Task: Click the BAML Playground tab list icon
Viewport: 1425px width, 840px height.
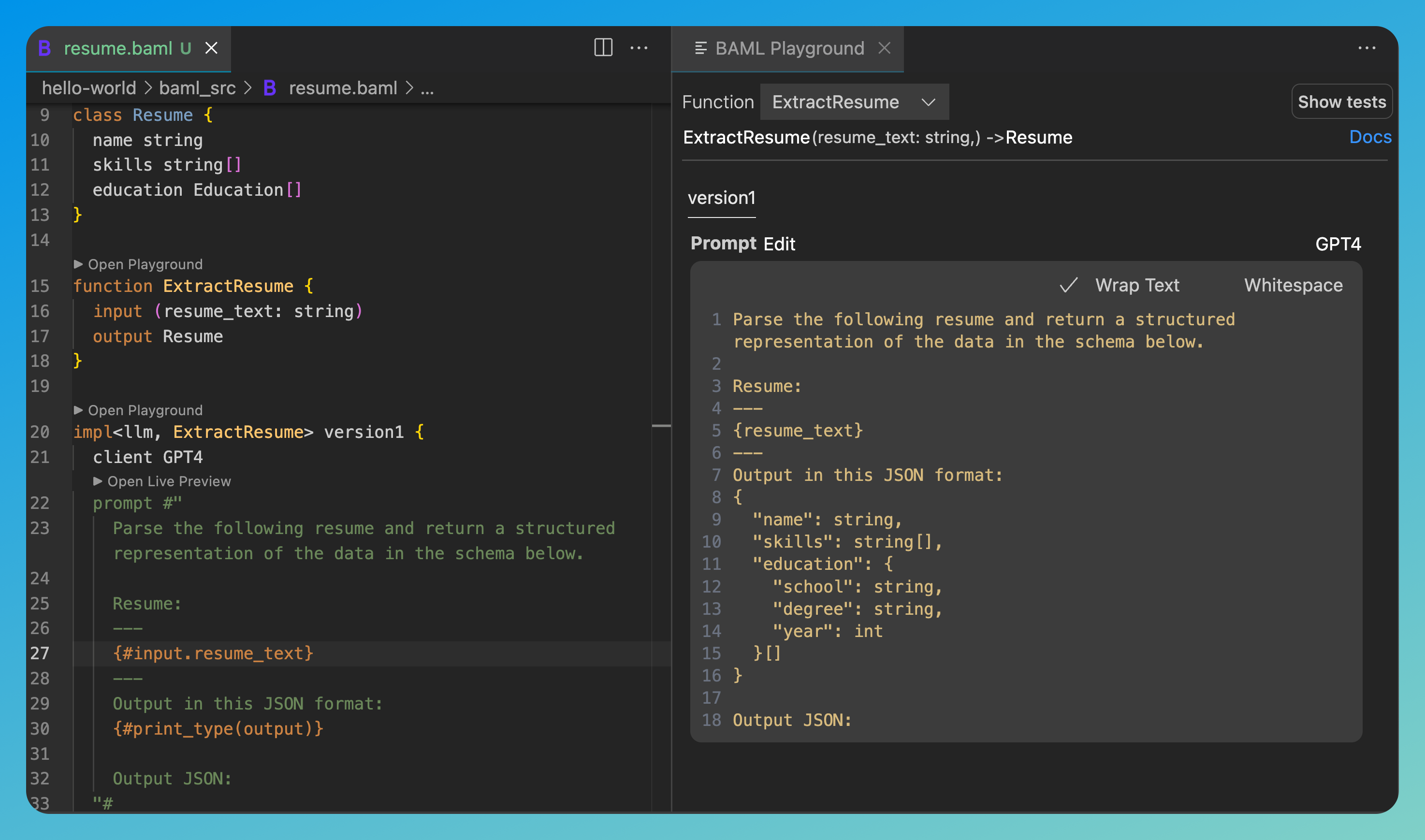Action: point(700,48)
